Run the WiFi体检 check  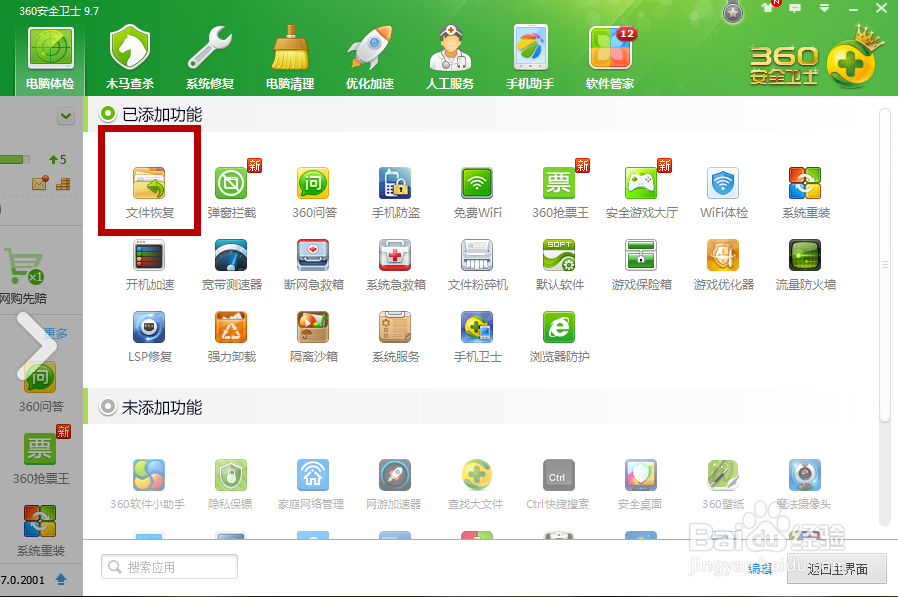click(x=723, y=193)
